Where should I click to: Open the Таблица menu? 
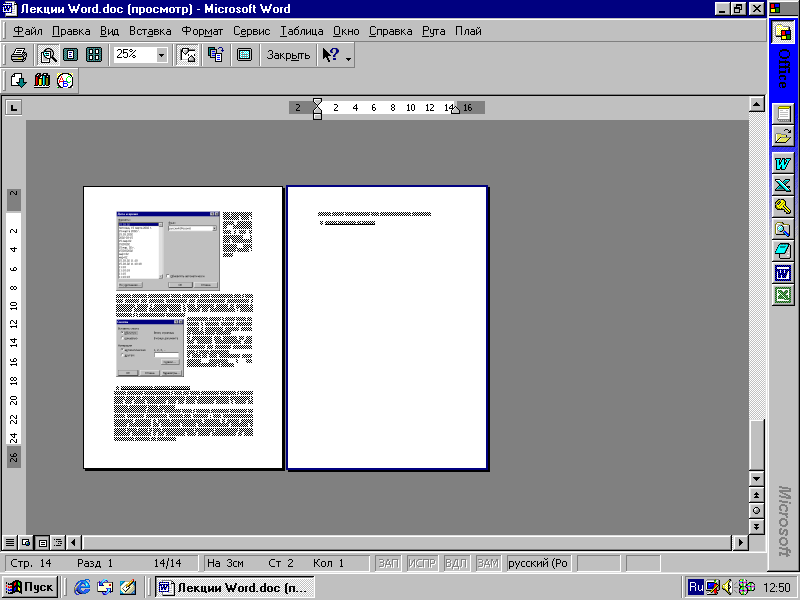[302, 31]
